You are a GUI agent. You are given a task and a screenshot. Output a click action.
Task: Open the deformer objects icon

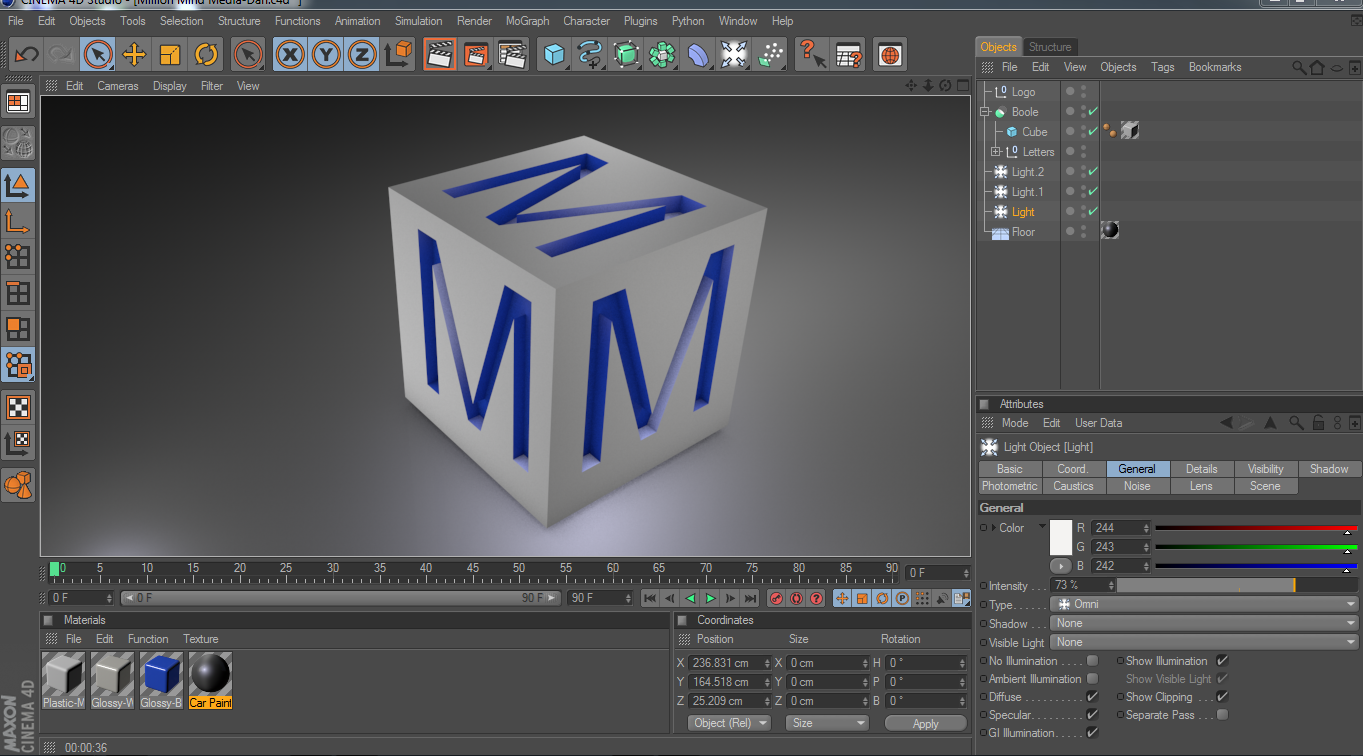[698, 54]
